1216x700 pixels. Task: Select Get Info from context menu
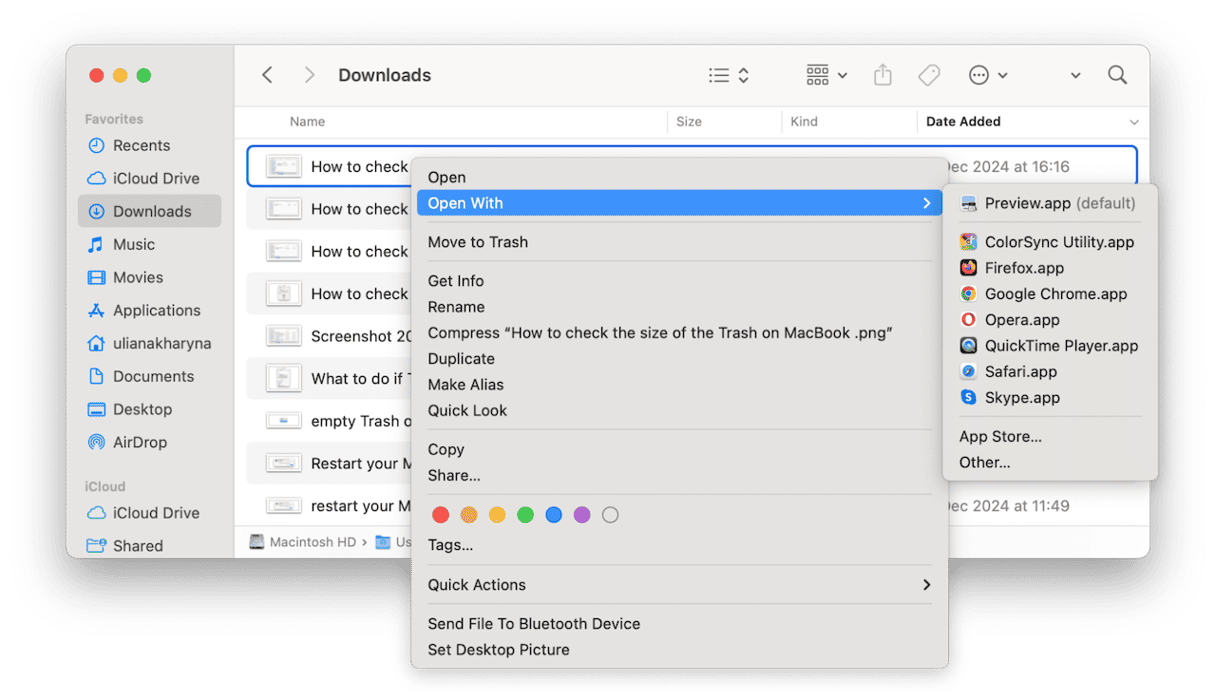(x=455, y=281)
